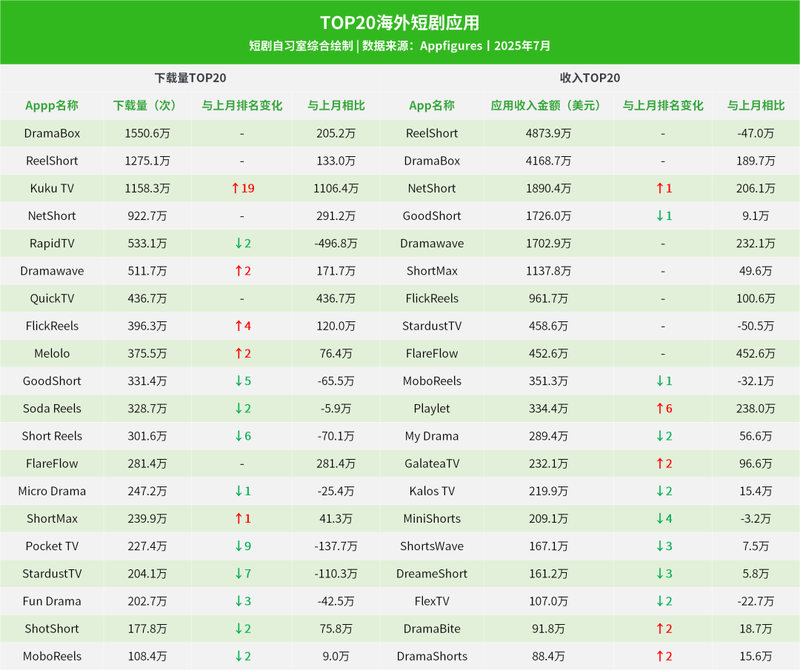Switch to the 下载量TOP20 section header
Viewport: 800px width, 670px height.
tap(190, 78)
